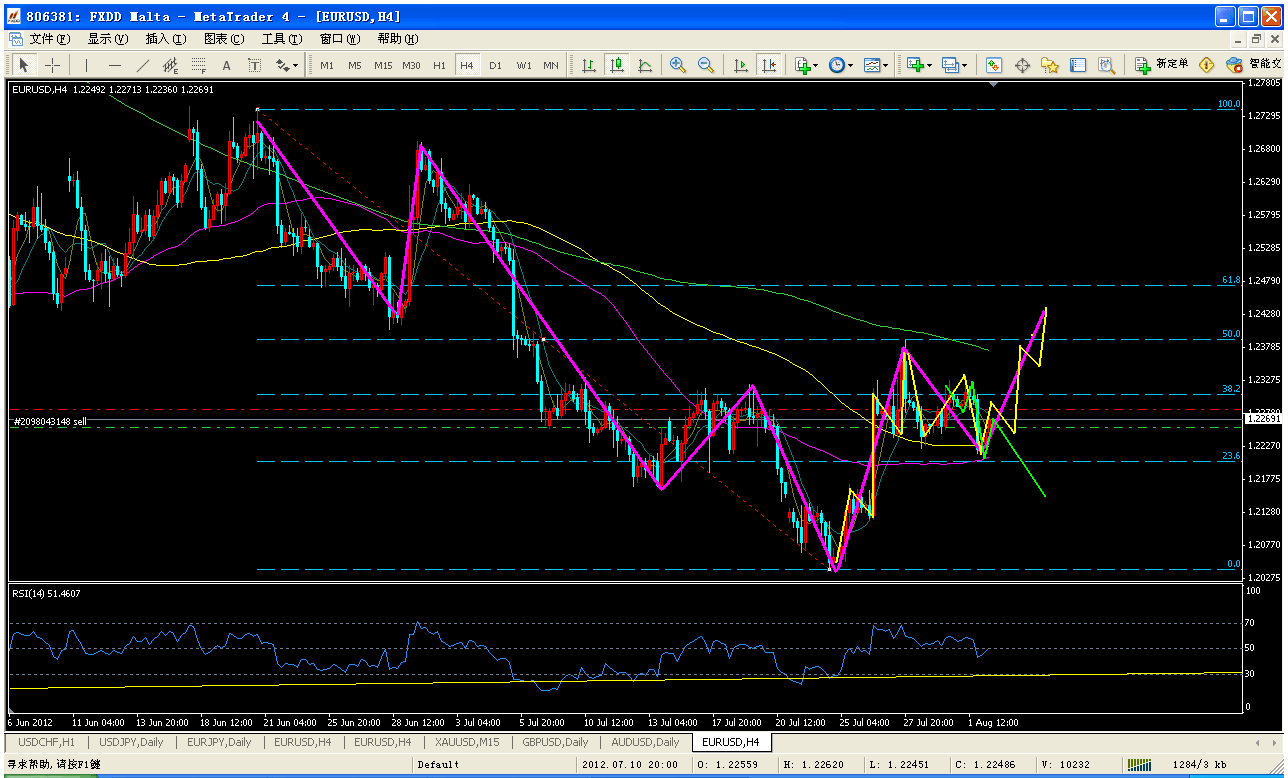The image size is (1288, 778).
Task: Open the Navigator panel (folder star)
Action: tap(1050, 65)
